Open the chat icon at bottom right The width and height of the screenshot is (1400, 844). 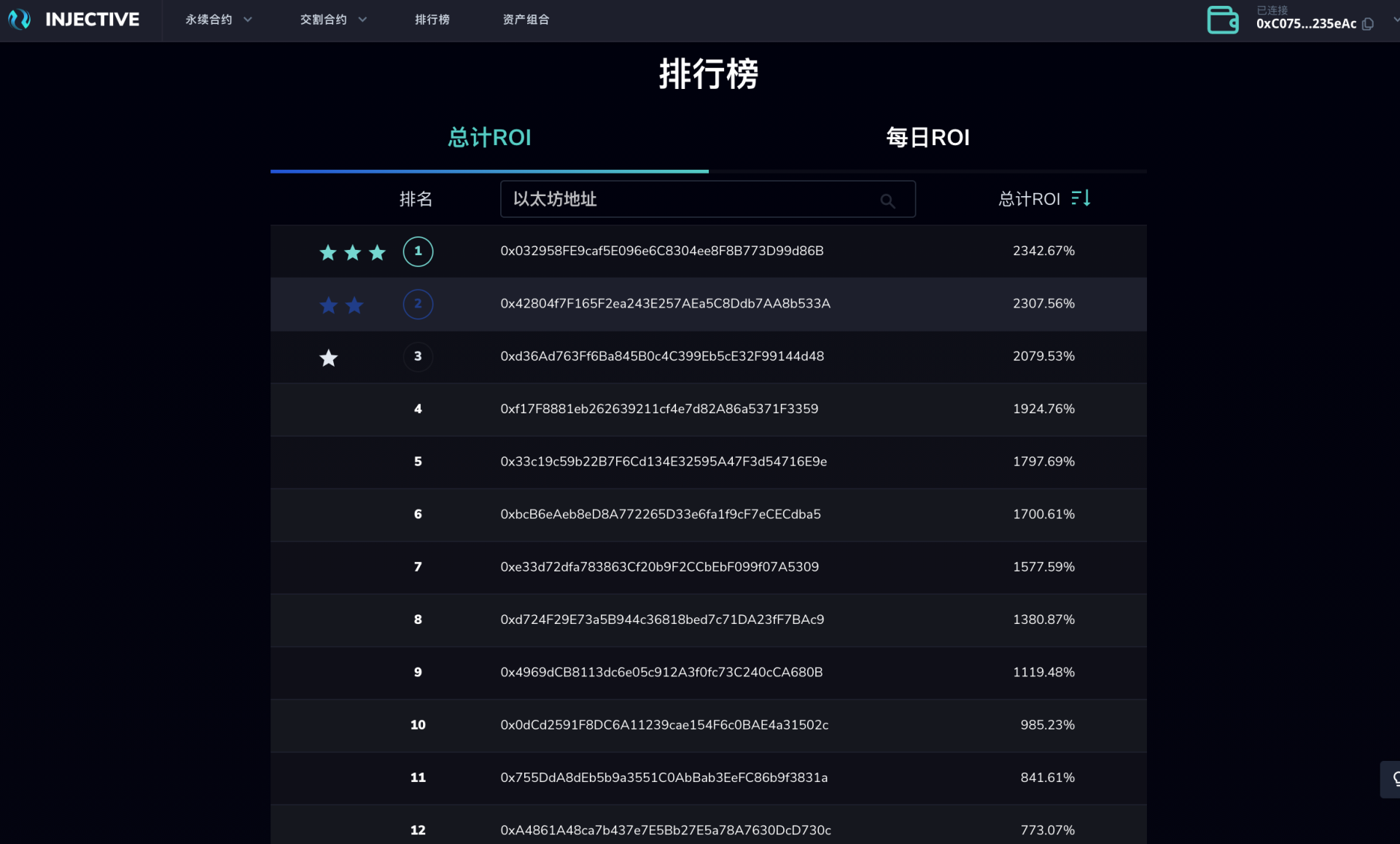[1393, 779]
